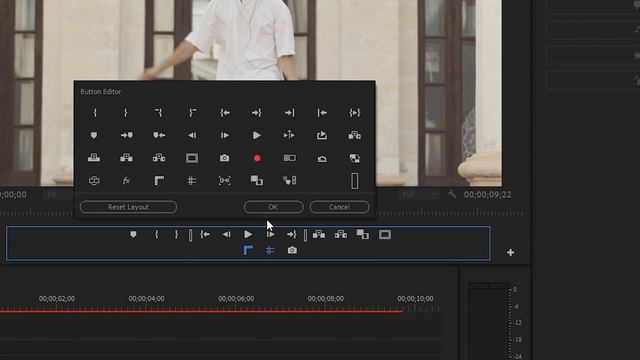
Task: Click the 00;00;10;00 time ruler label
Action: (415, 299)
